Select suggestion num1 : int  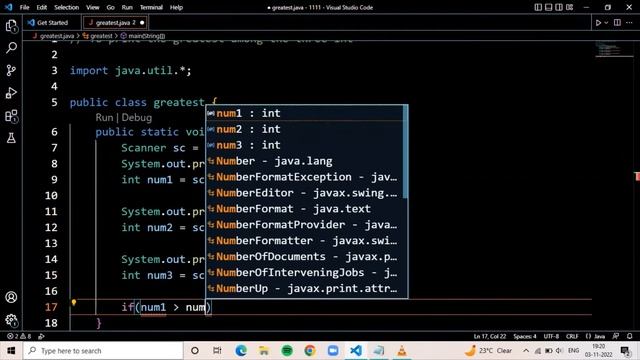tap(304, 113)
